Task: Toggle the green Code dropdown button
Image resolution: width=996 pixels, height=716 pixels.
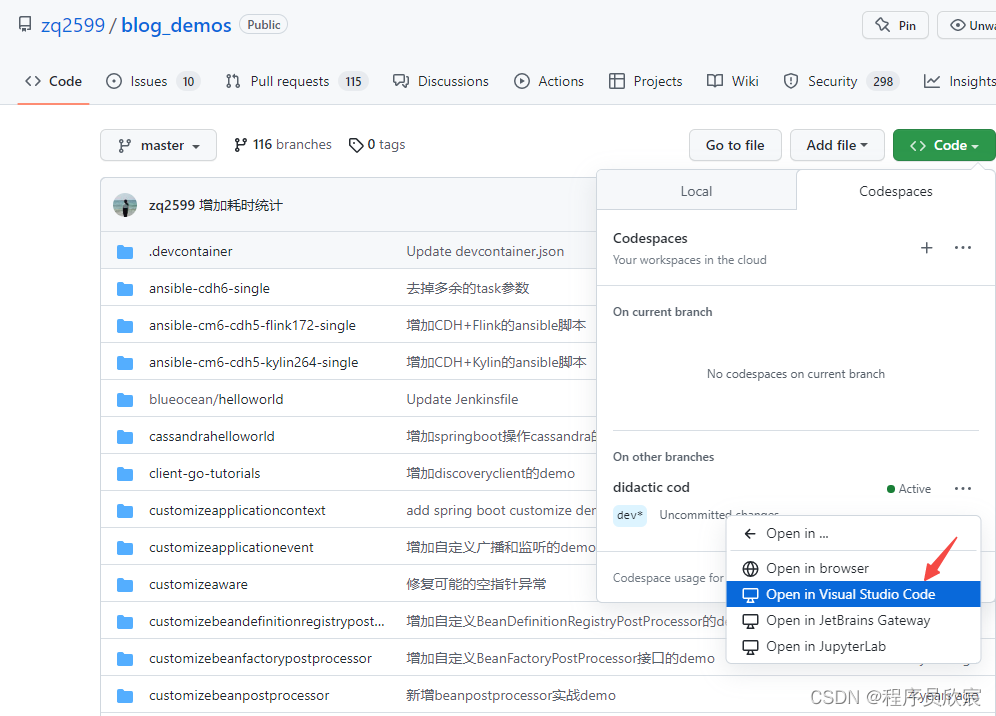Action: point(944,145)
